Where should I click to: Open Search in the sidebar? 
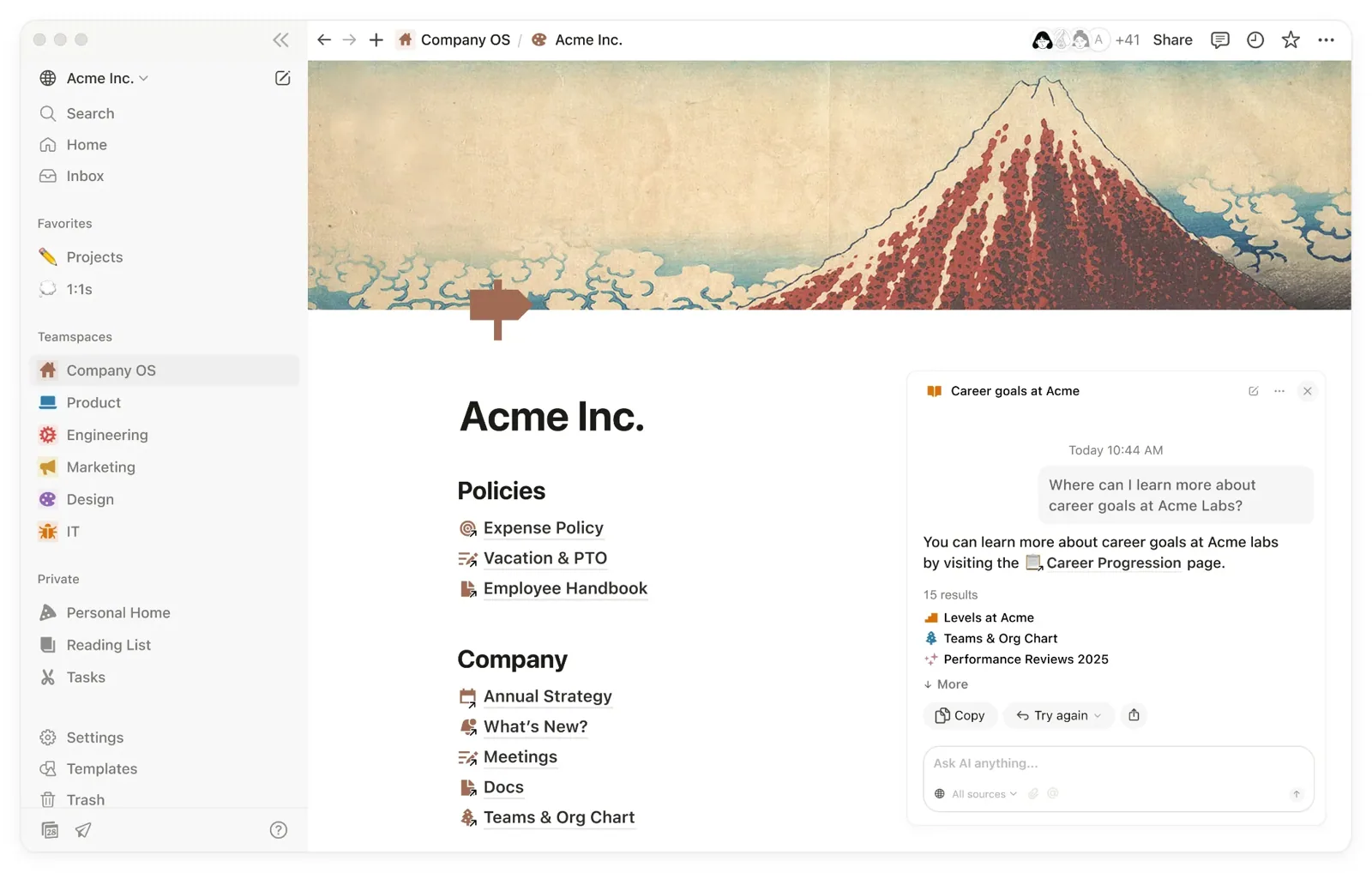[165, 113]
